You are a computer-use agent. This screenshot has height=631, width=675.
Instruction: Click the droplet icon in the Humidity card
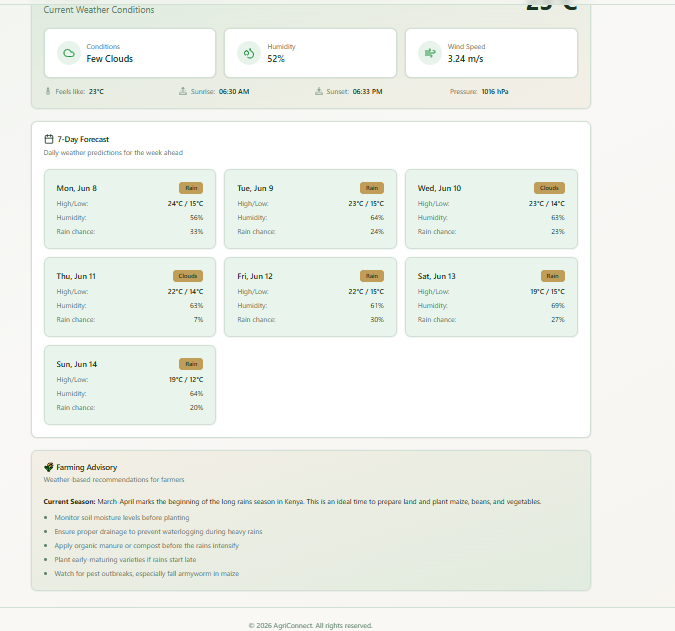point(249,53)
